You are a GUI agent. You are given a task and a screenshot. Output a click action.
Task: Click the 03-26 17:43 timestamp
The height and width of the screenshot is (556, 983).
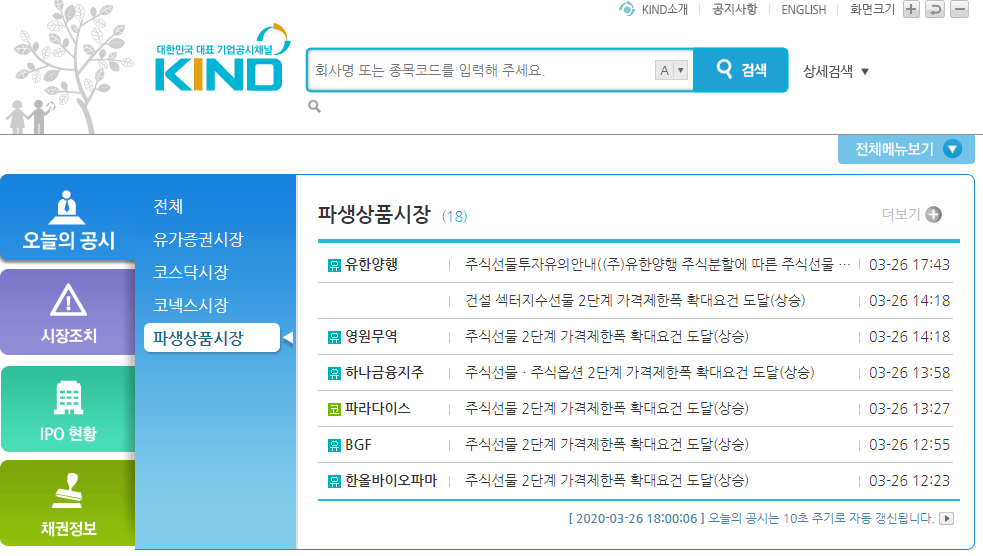909,265
